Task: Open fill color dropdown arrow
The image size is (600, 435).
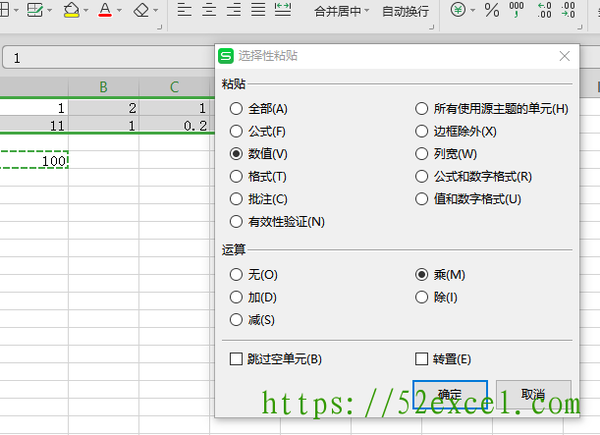Action: [86, 10]
